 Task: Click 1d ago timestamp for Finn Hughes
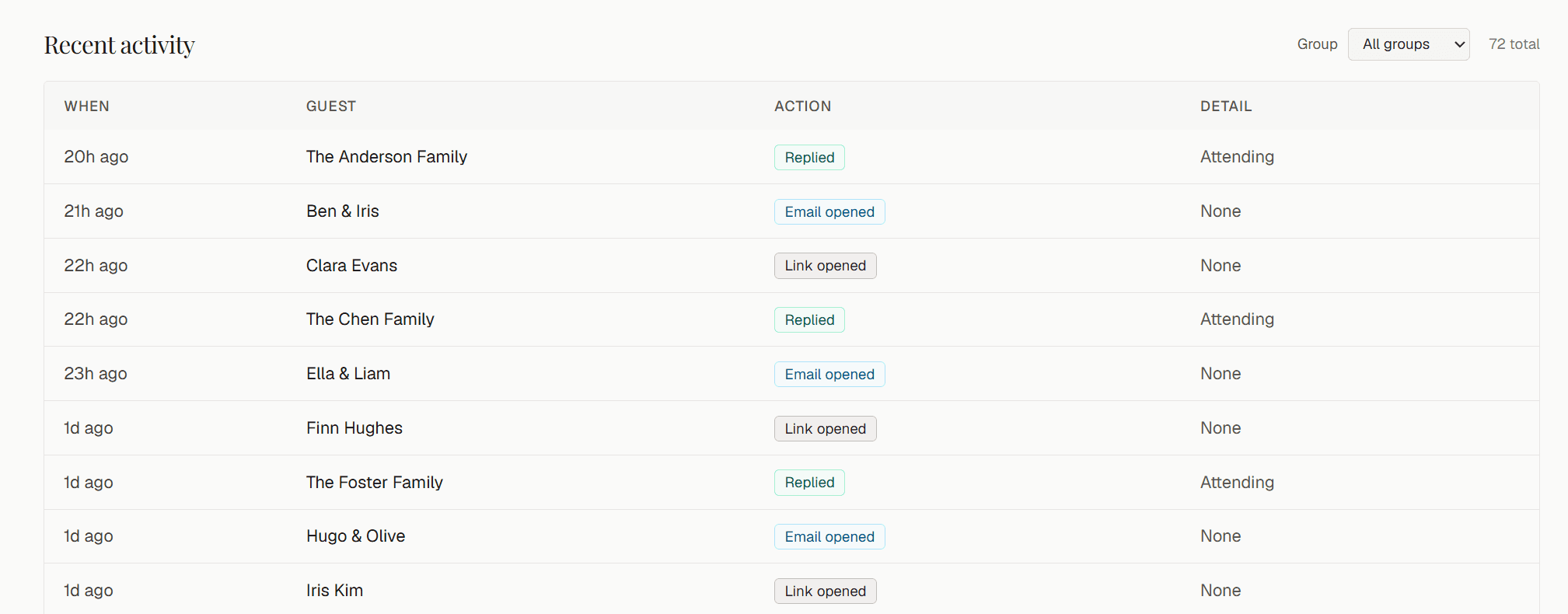click(x=89, y=428)
